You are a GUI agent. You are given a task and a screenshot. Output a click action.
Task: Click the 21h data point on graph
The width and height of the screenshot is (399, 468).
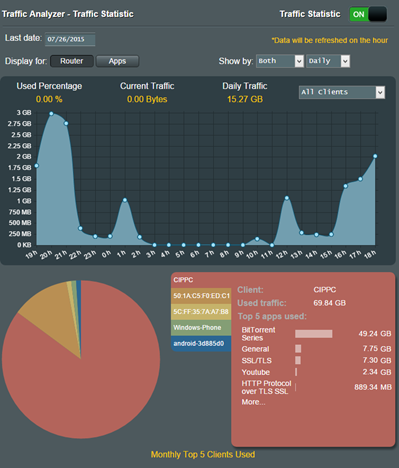(x=66, y=123)
